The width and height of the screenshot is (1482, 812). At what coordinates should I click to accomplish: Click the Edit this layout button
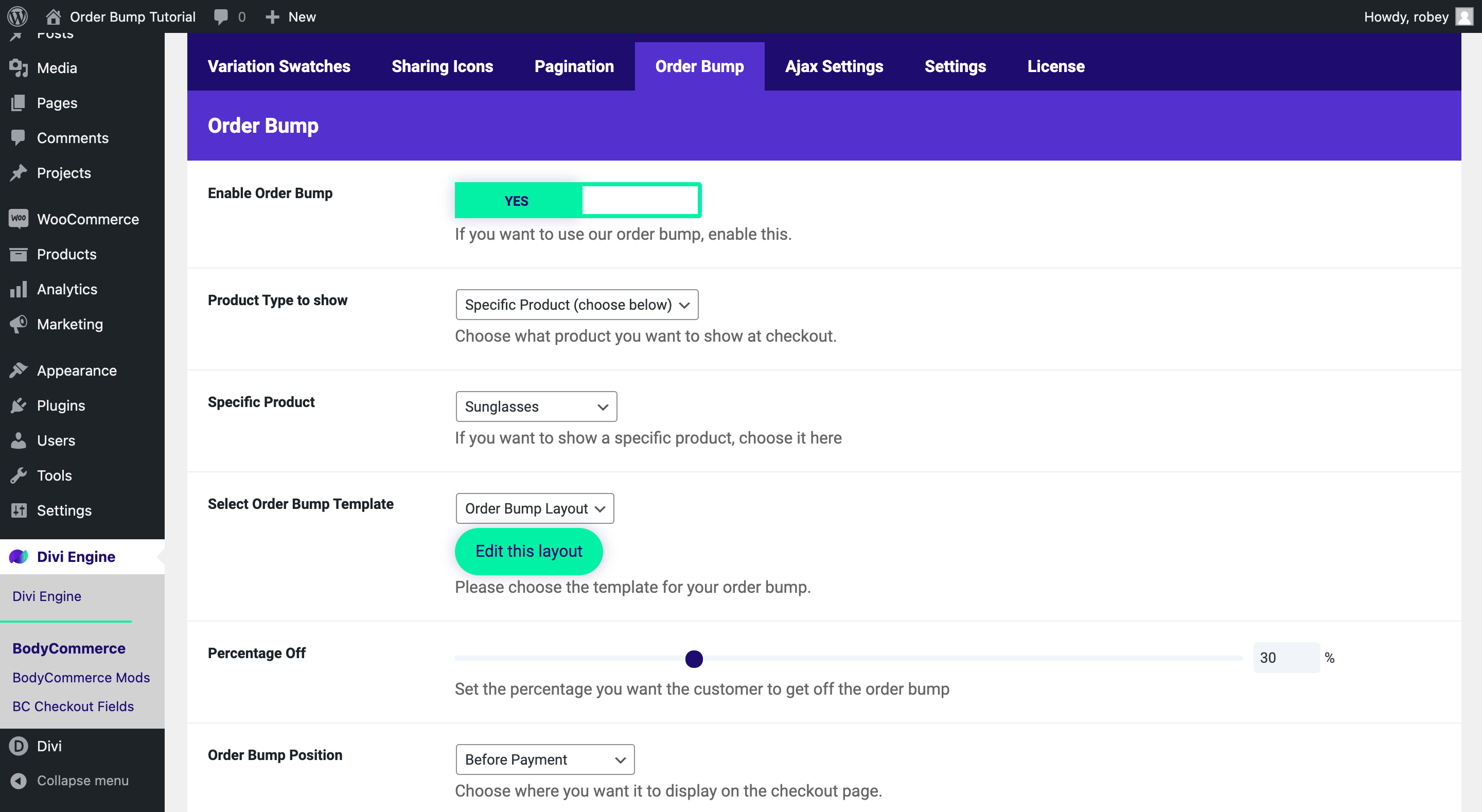tap(528, 551)
